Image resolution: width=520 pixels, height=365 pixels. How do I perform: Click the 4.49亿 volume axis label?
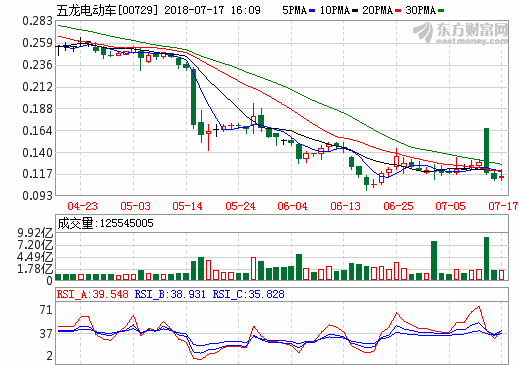tap(35, 257)
